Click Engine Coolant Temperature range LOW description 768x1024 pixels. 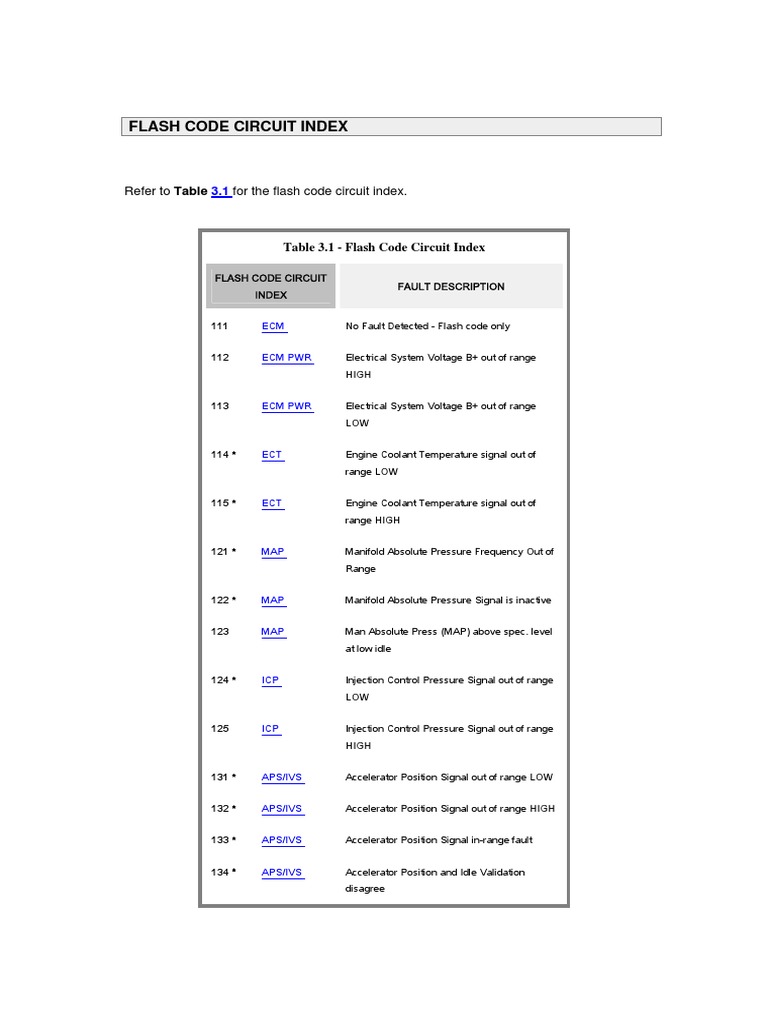coord(441,463)
